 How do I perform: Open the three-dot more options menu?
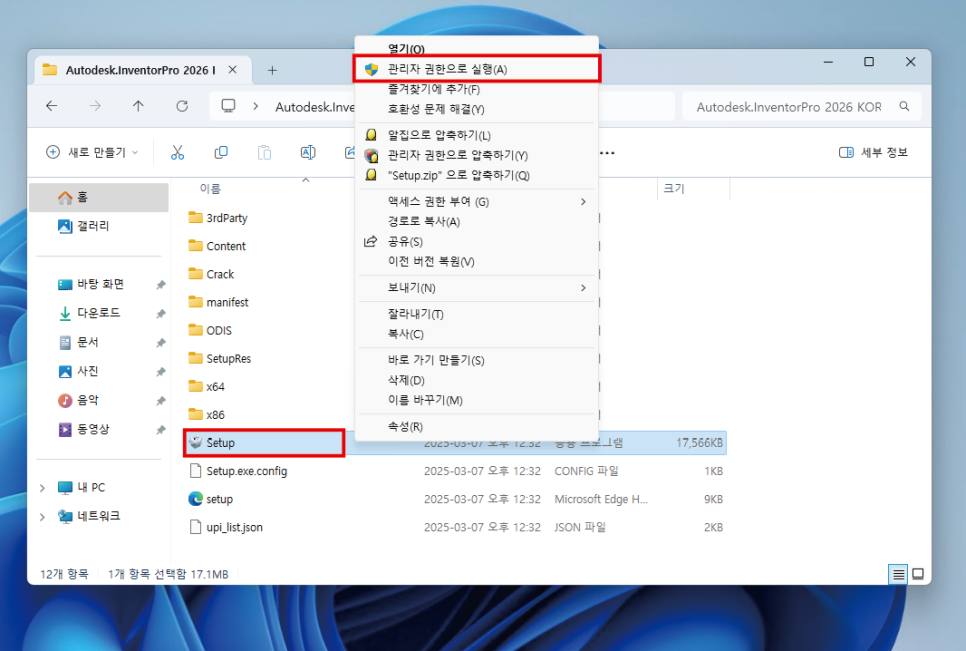(x=607, y=153)
